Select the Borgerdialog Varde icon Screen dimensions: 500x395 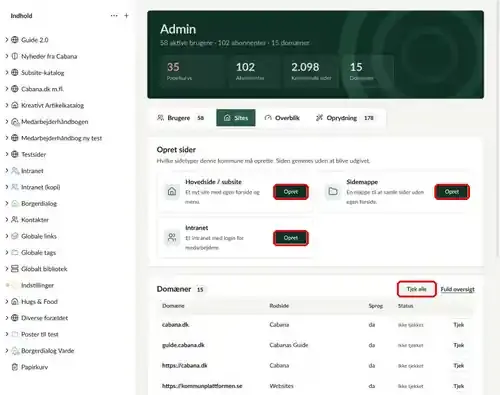15,351
